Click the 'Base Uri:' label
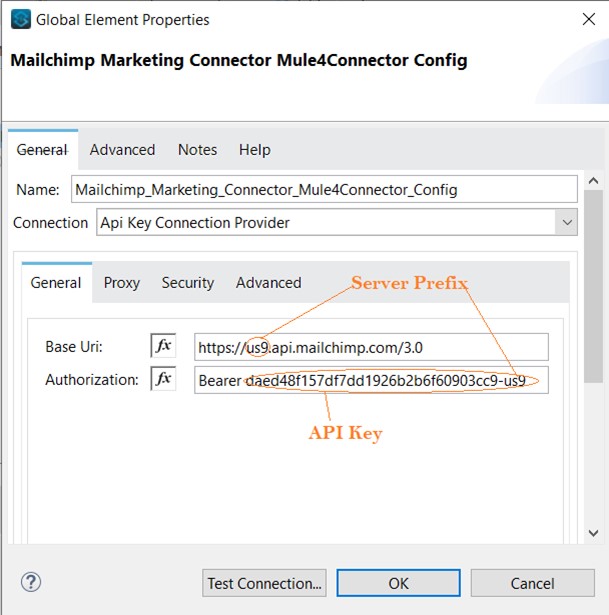The width and height of the screenshot is (609, 615). (74, 347)
